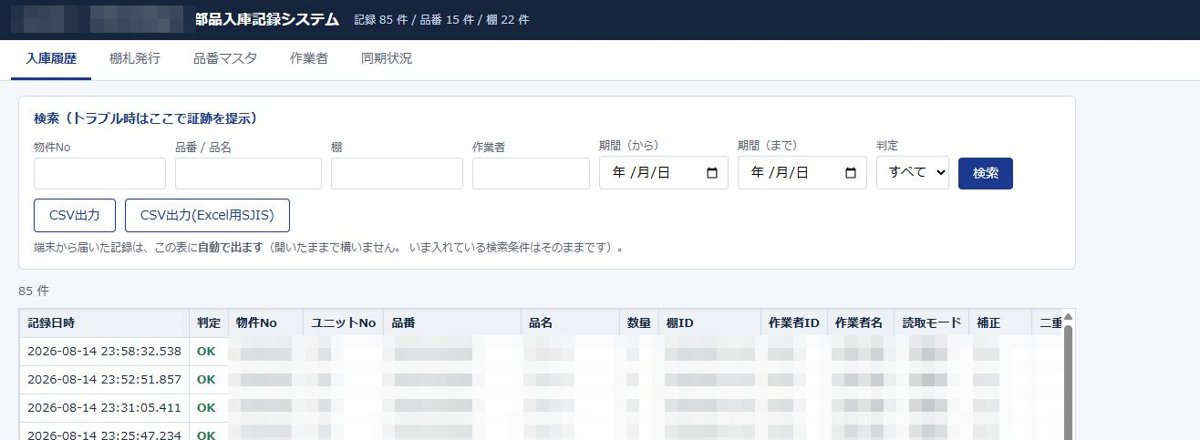Image resolution: width=1200 pixels, height=440 pixels.
Task: Click the 補正 column header
Action: (x=998, y=323)
